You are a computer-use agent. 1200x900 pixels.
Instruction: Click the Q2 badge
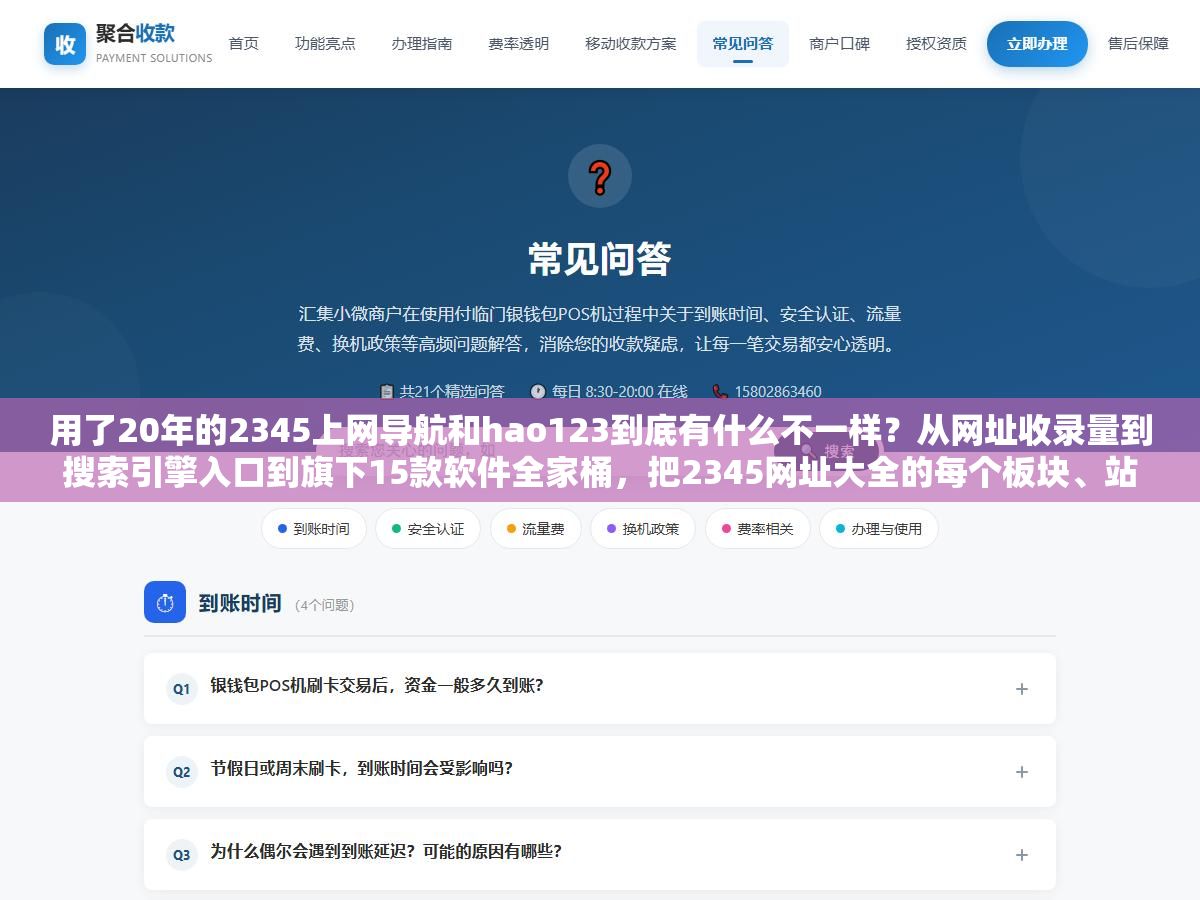click(x=182, y=771)
